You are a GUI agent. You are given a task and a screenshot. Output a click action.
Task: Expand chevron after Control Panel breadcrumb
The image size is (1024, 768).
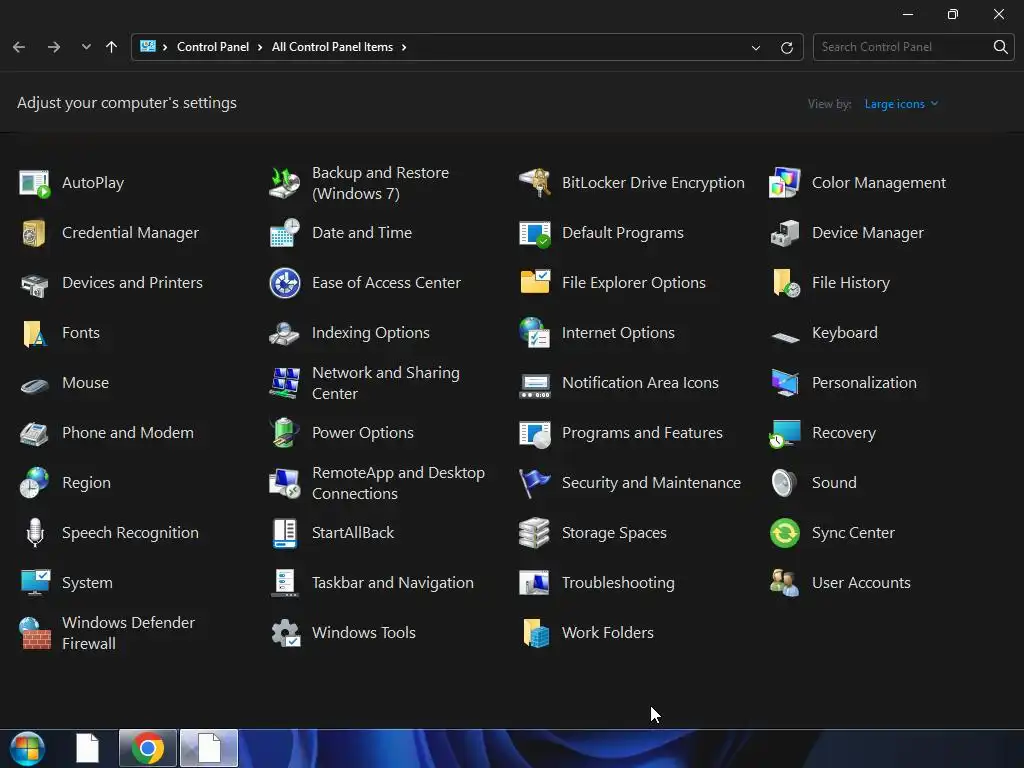point(260,47)
